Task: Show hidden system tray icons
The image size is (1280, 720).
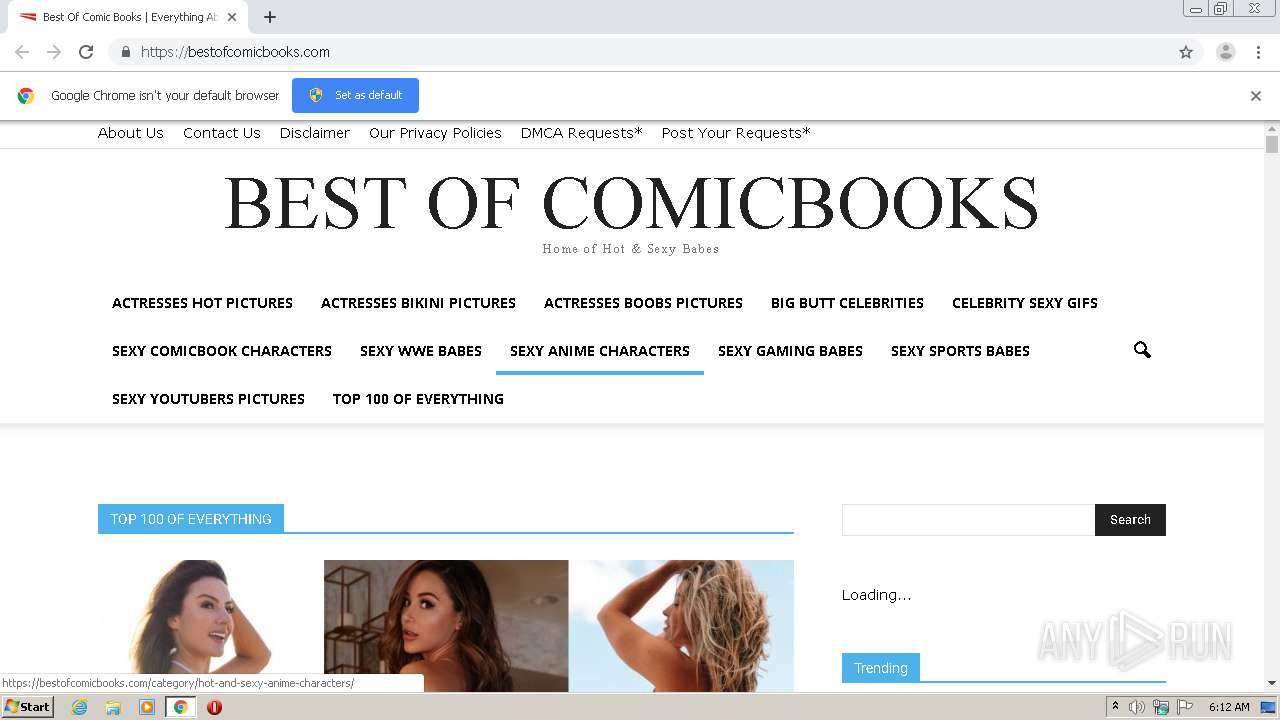Action: tap(1116, 707)
